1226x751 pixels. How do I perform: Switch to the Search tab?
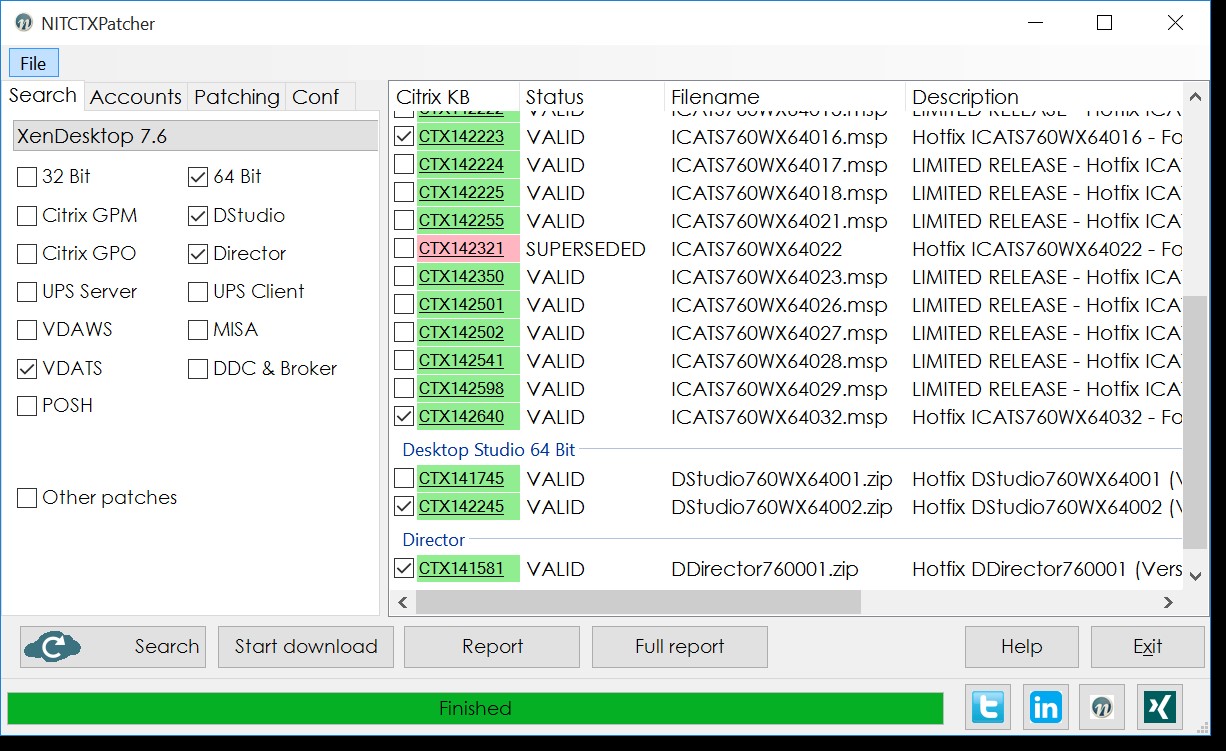point(43,96)
